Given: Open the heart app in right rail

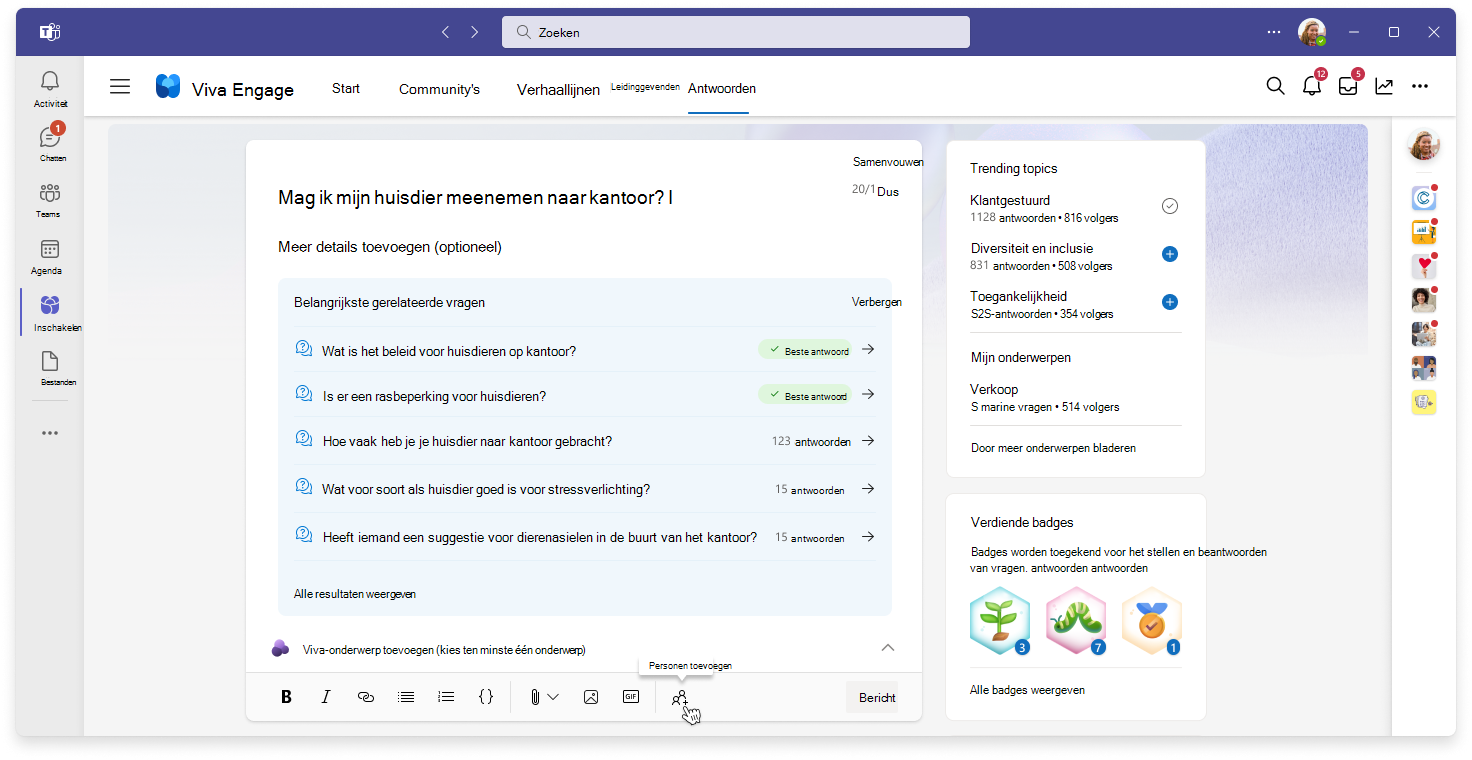Looking at the screenshot, I should pos(1424,266).
